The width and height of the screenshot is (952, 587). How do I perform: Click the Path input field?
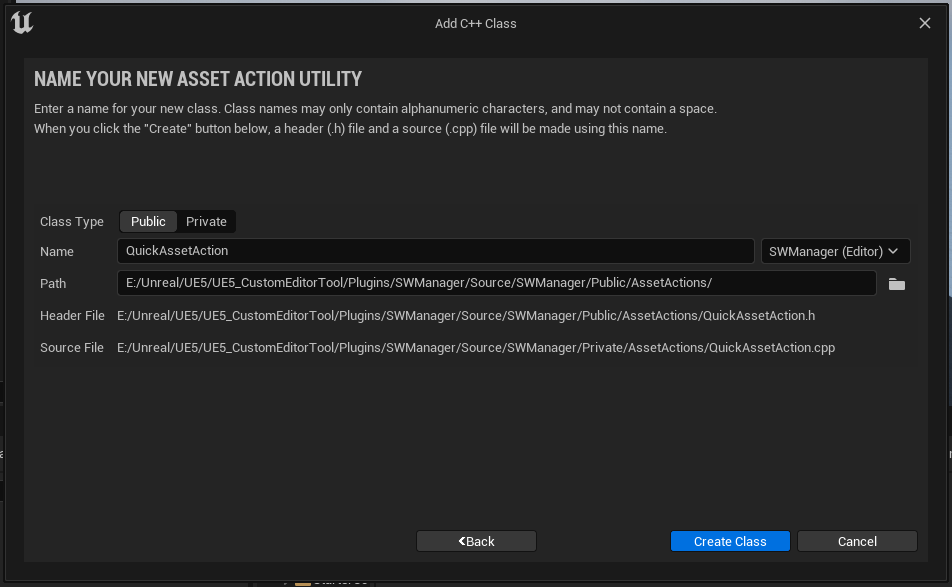pos(497,283)
